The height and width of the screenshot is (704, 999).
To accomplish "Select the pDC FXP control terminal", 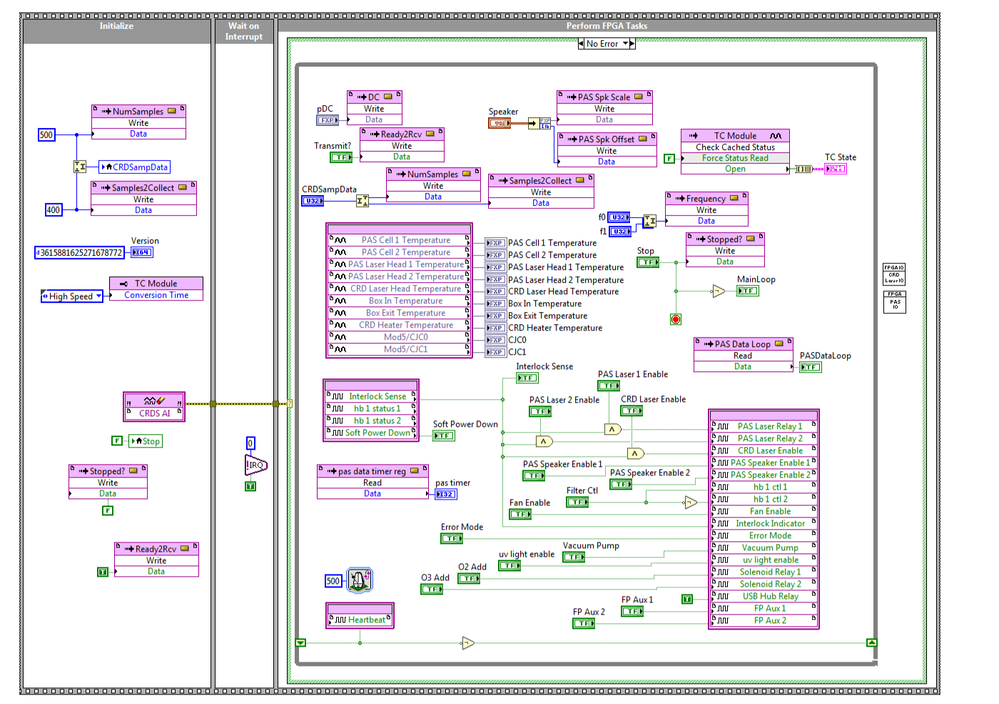I will 327,120.
